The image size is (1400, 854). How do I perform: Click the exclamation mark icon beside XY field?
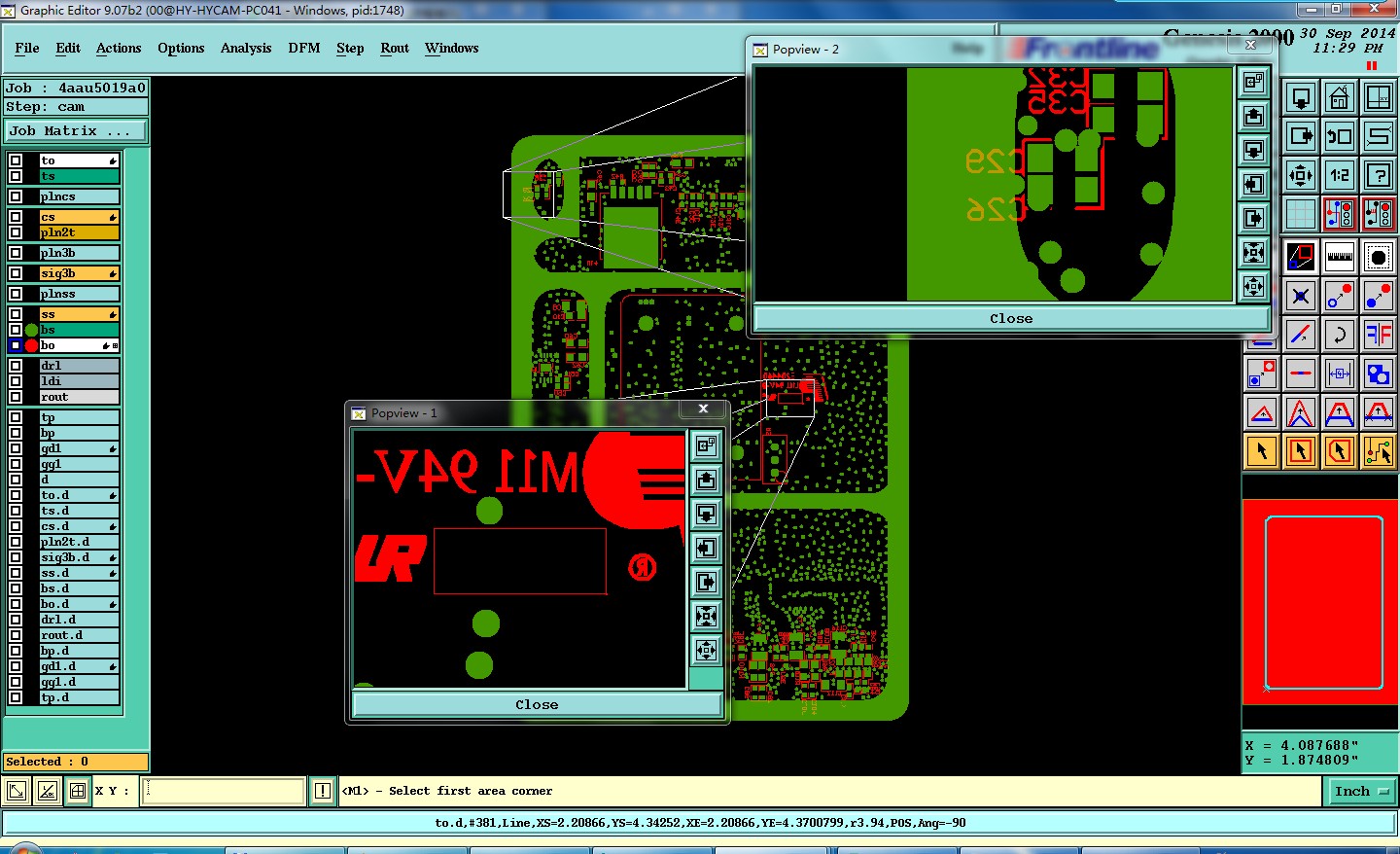[323, 791]
